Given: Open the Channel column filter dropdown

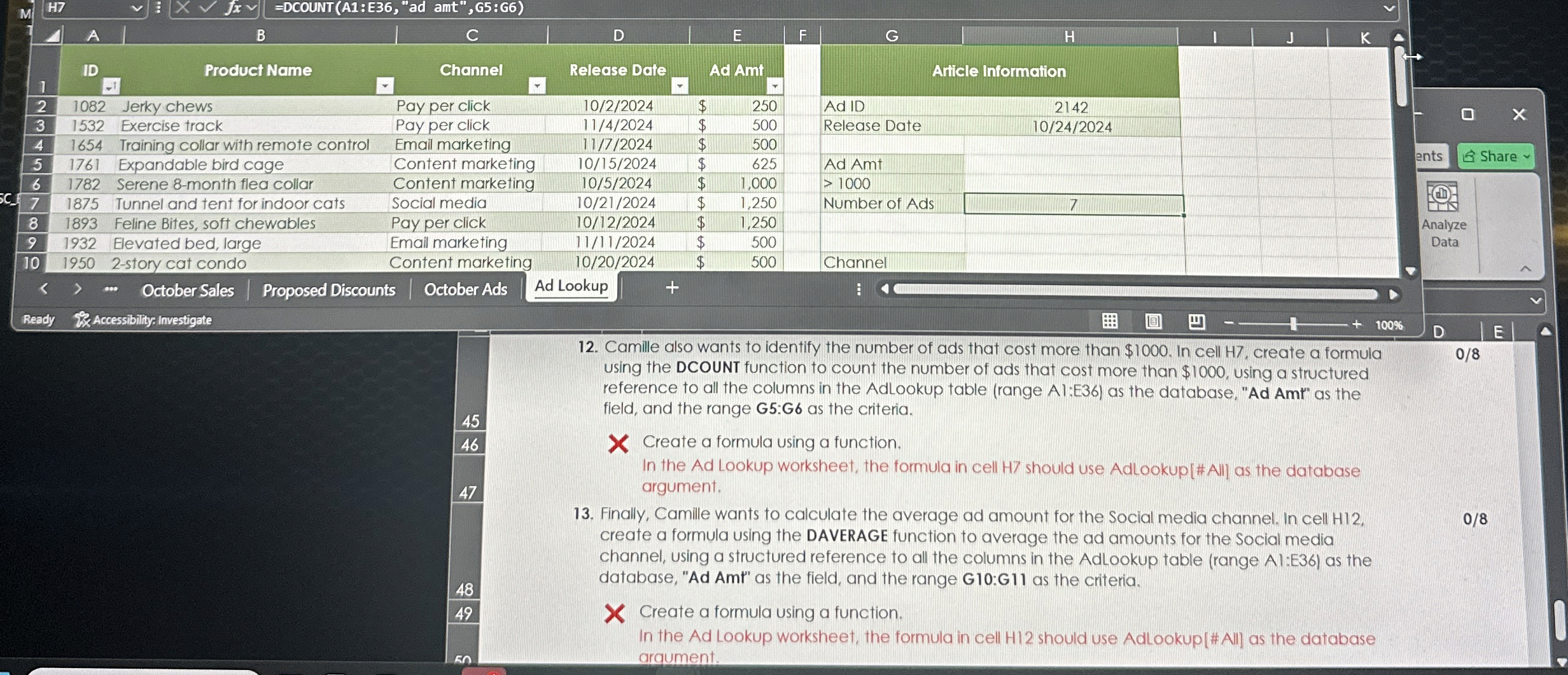Looking at the screenshot, I should point(538,85).
